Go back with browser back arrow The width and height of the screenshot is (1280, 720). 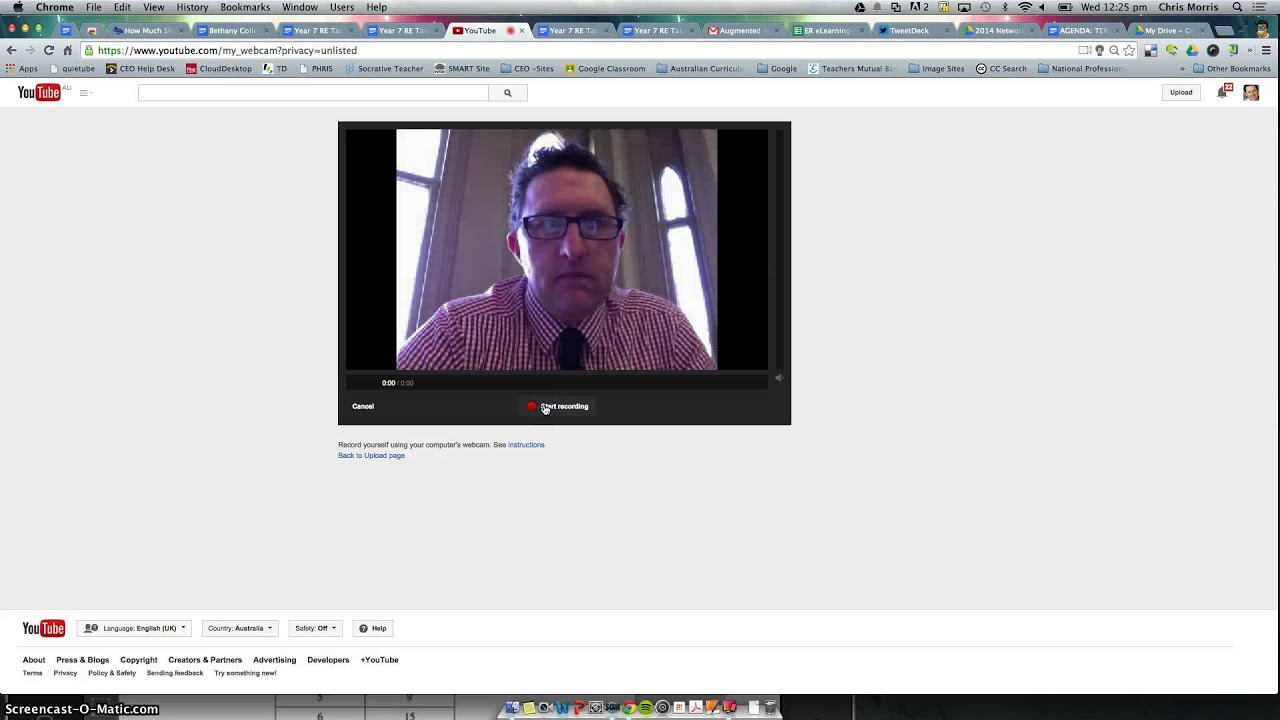11,50
